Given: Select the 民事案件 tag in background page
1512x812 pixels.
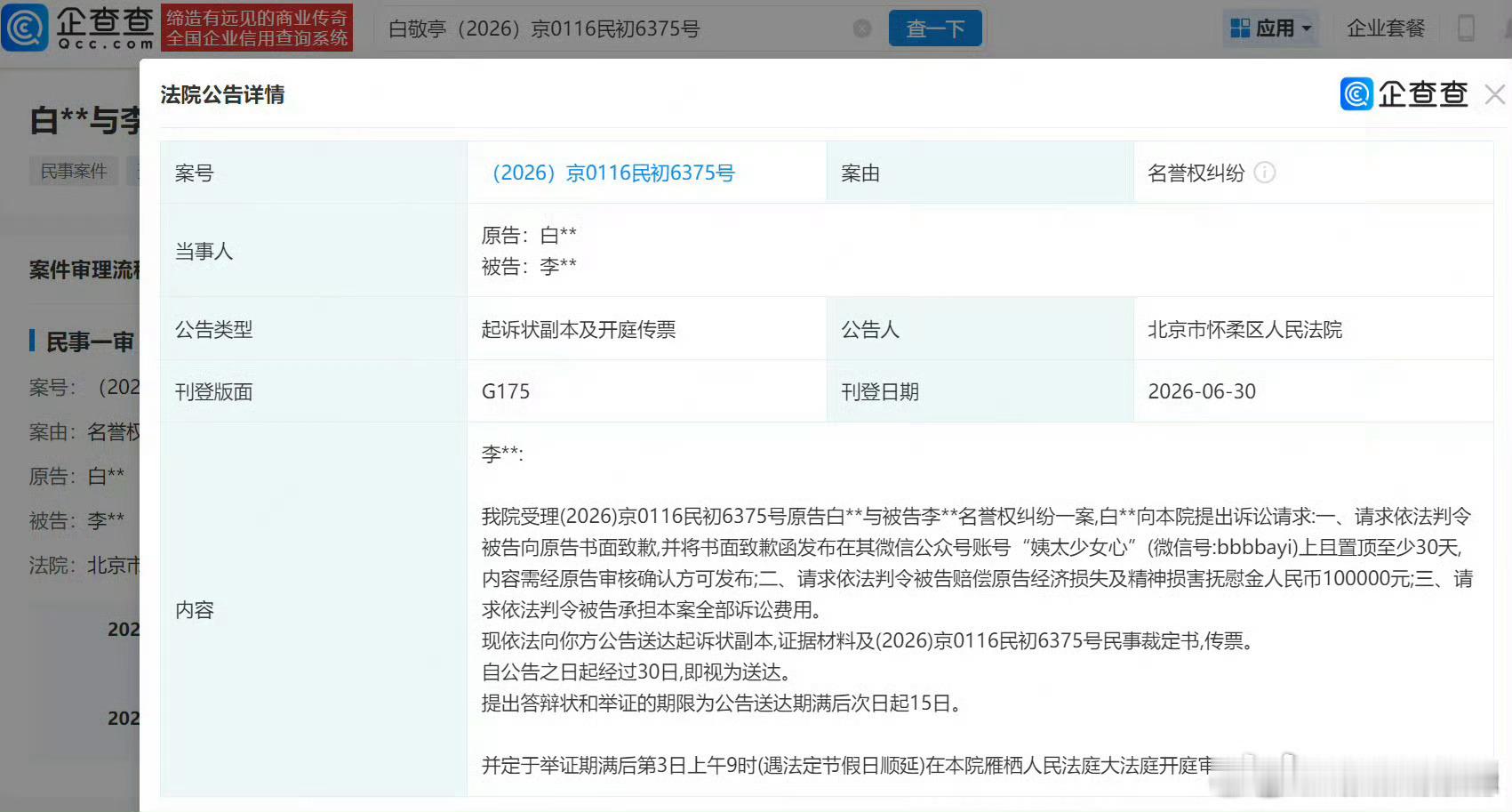Looking at the screenshot, I should 74,171.
